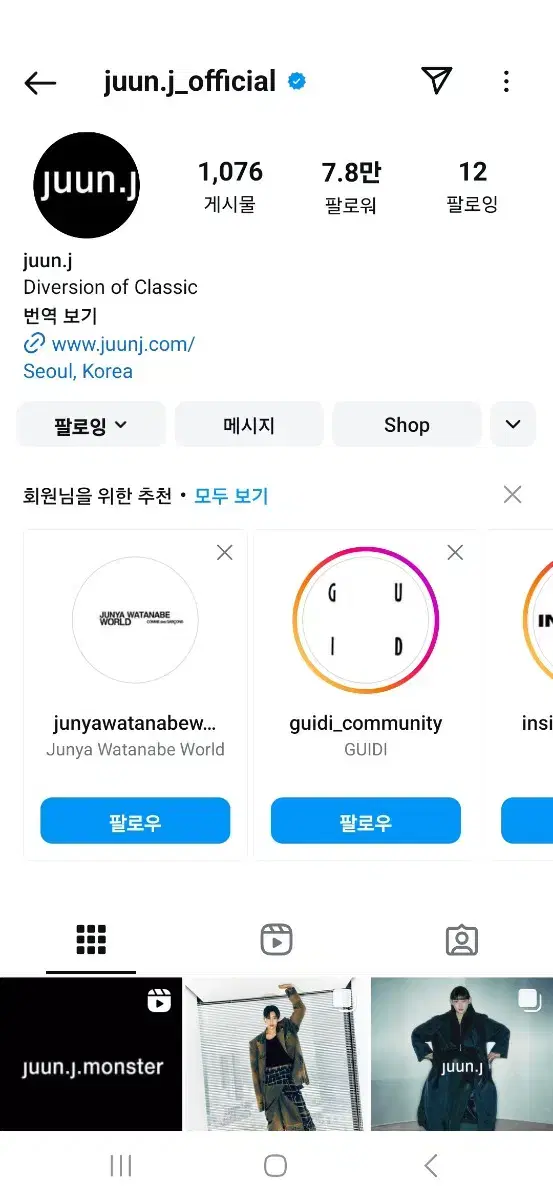Dismiss guidi_community suggestion card
Viewport: 553px width, 1200px height.
(455, 552)
